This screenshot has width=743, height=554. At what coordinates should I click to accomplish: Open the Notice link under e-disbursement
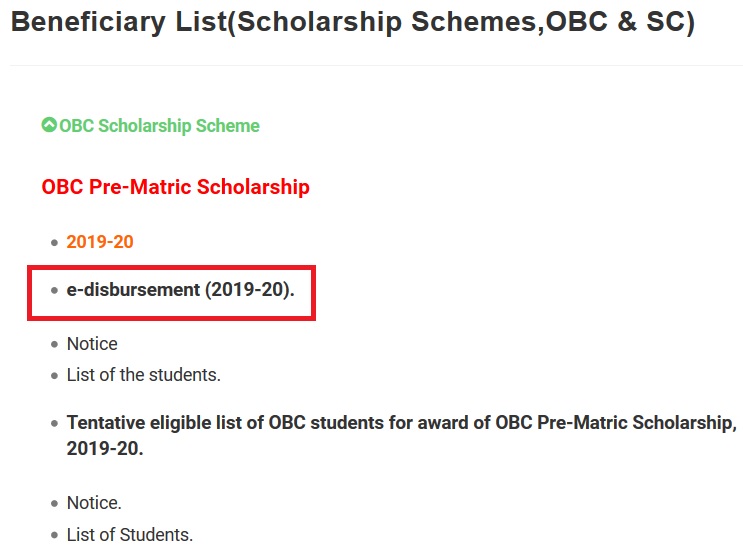(92, 344)
